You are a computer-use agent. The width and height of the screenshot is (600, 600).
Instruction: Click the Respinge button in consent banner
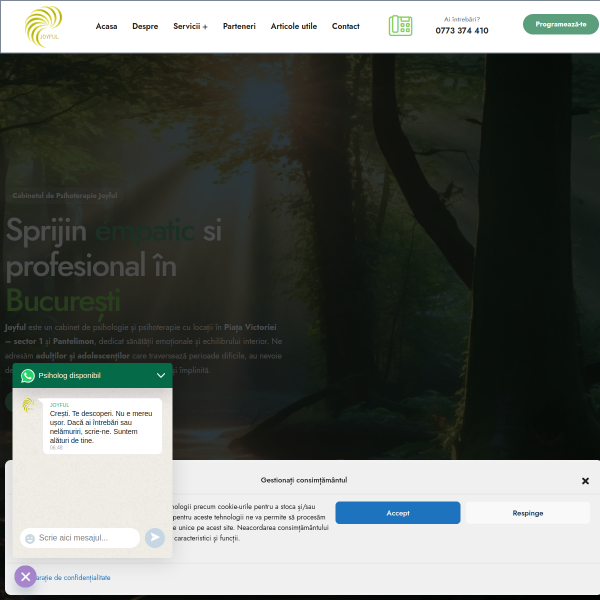click(x=528, y=513)
